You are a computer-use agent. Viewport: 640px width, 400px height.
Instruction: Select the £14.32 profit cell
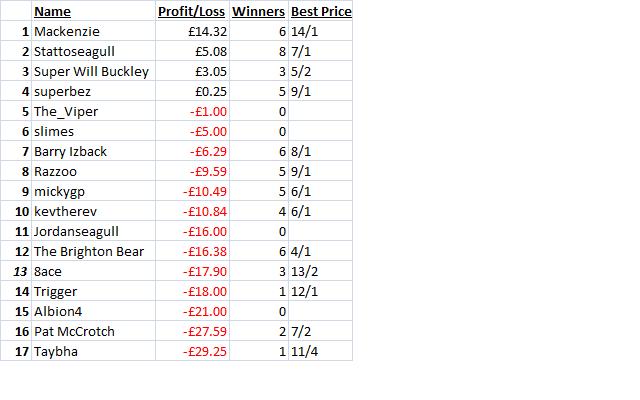click(x=192, y=31)
